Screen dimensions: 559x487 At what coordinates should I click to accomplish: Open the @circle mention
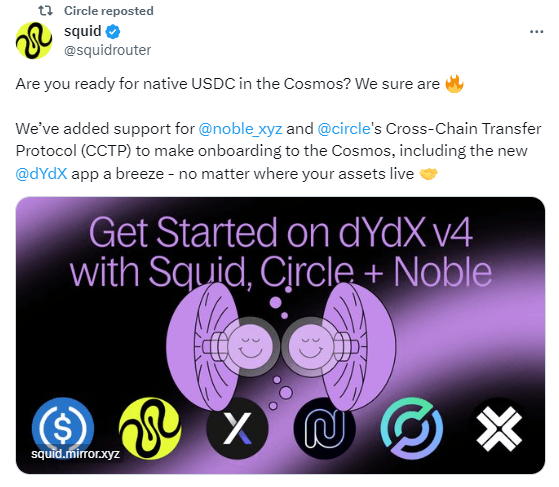[344, 129]
